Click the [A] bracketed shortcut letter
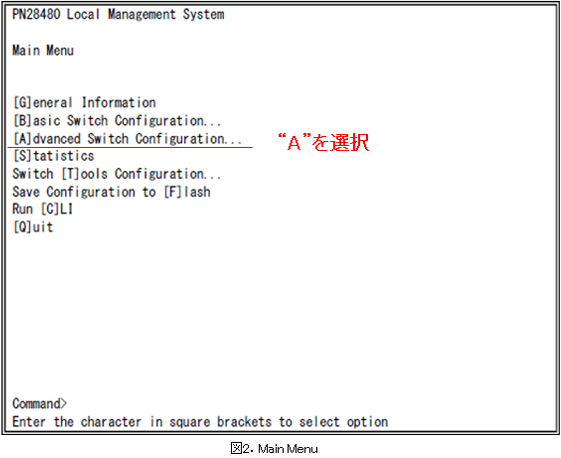The height and width of the screenshot is (458, 561). click(x=23, y=138)
